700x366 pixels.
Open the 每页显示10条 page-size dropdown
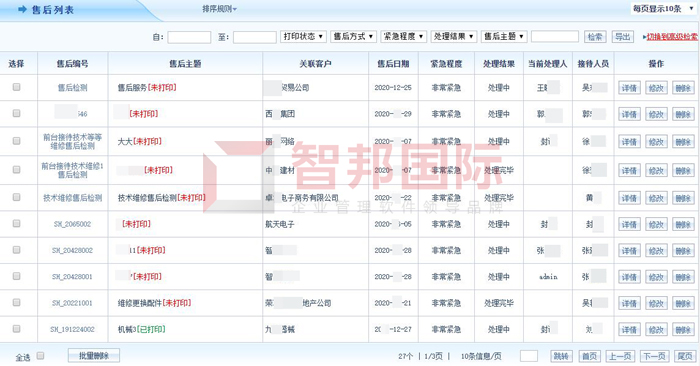click(x=663, y=8)
